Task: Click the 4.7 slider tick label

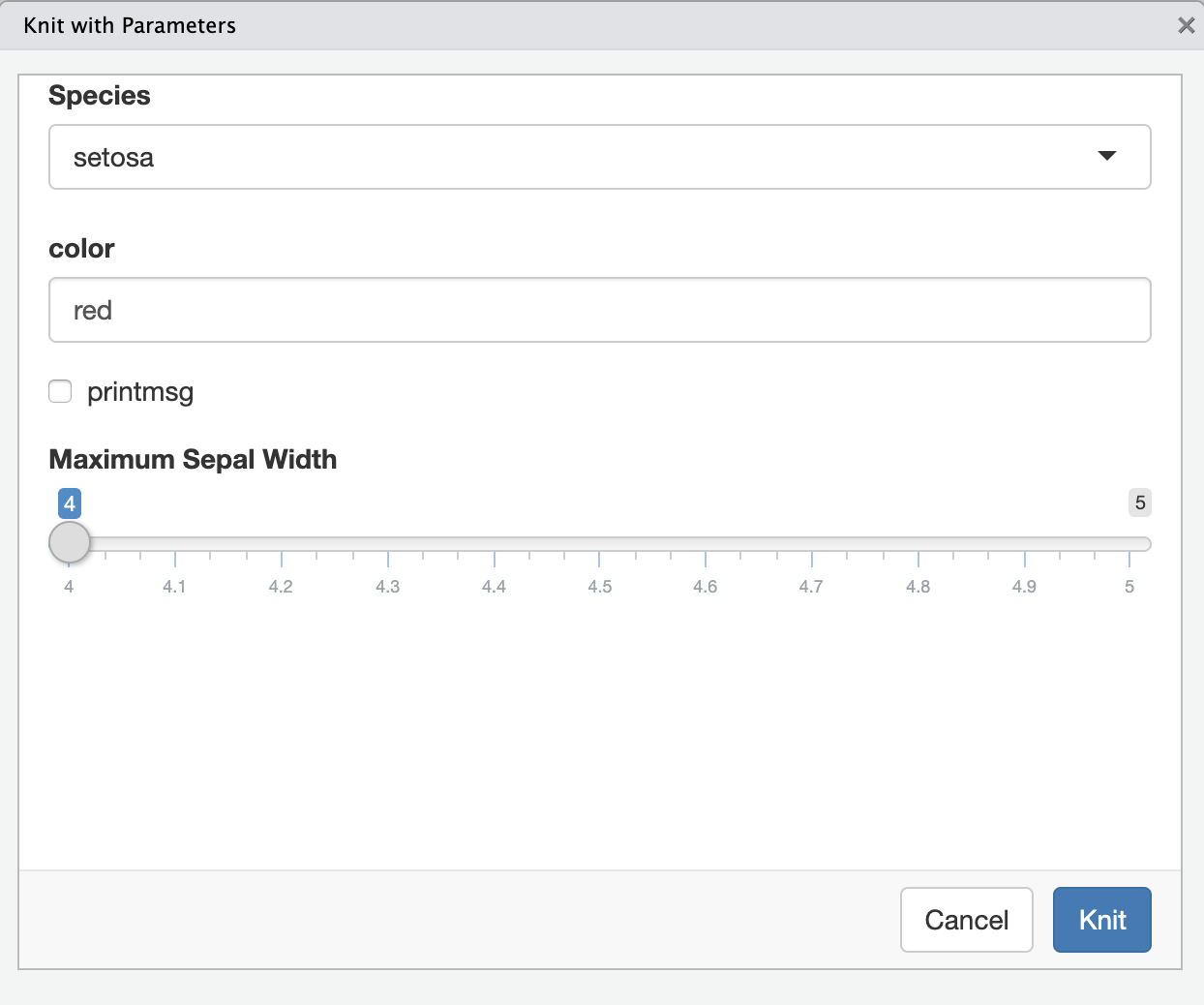Action: click(x=811, y=587)
